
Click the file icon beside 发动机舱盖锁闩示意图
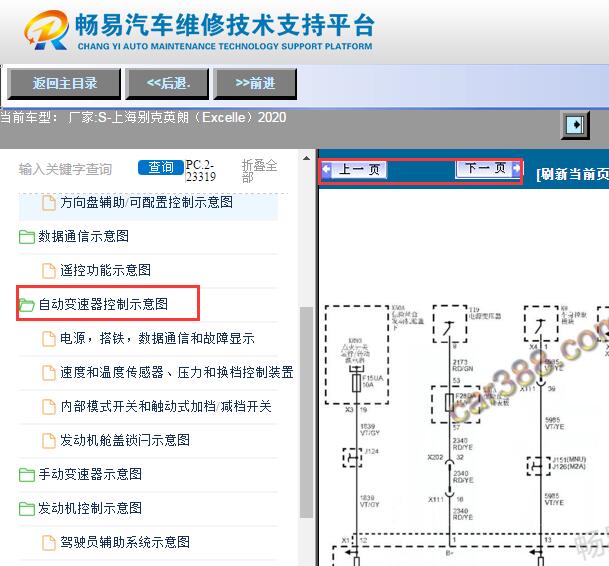[x=49, y=441]
